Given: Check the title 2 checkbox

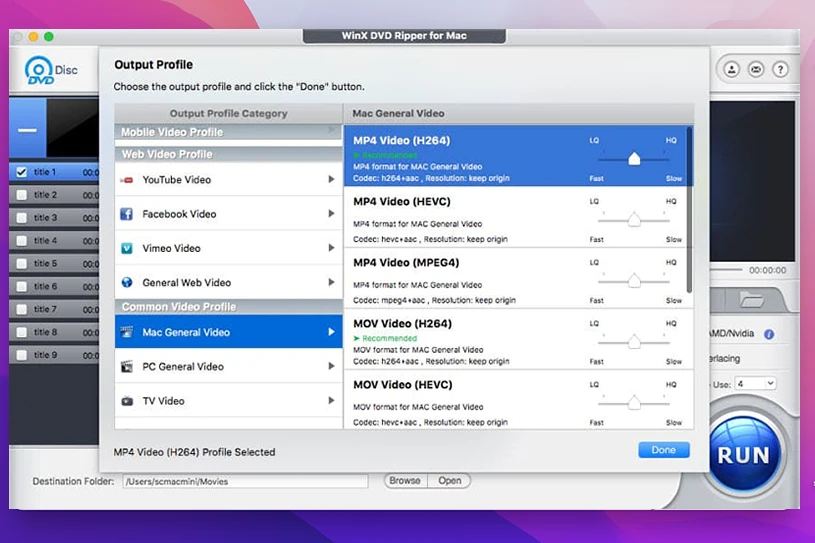Looking at the screenshot, I should (21, 195).
